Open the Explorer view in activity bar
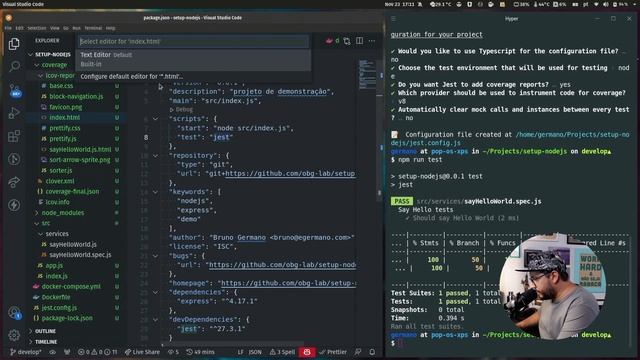 tap(14, 44)
